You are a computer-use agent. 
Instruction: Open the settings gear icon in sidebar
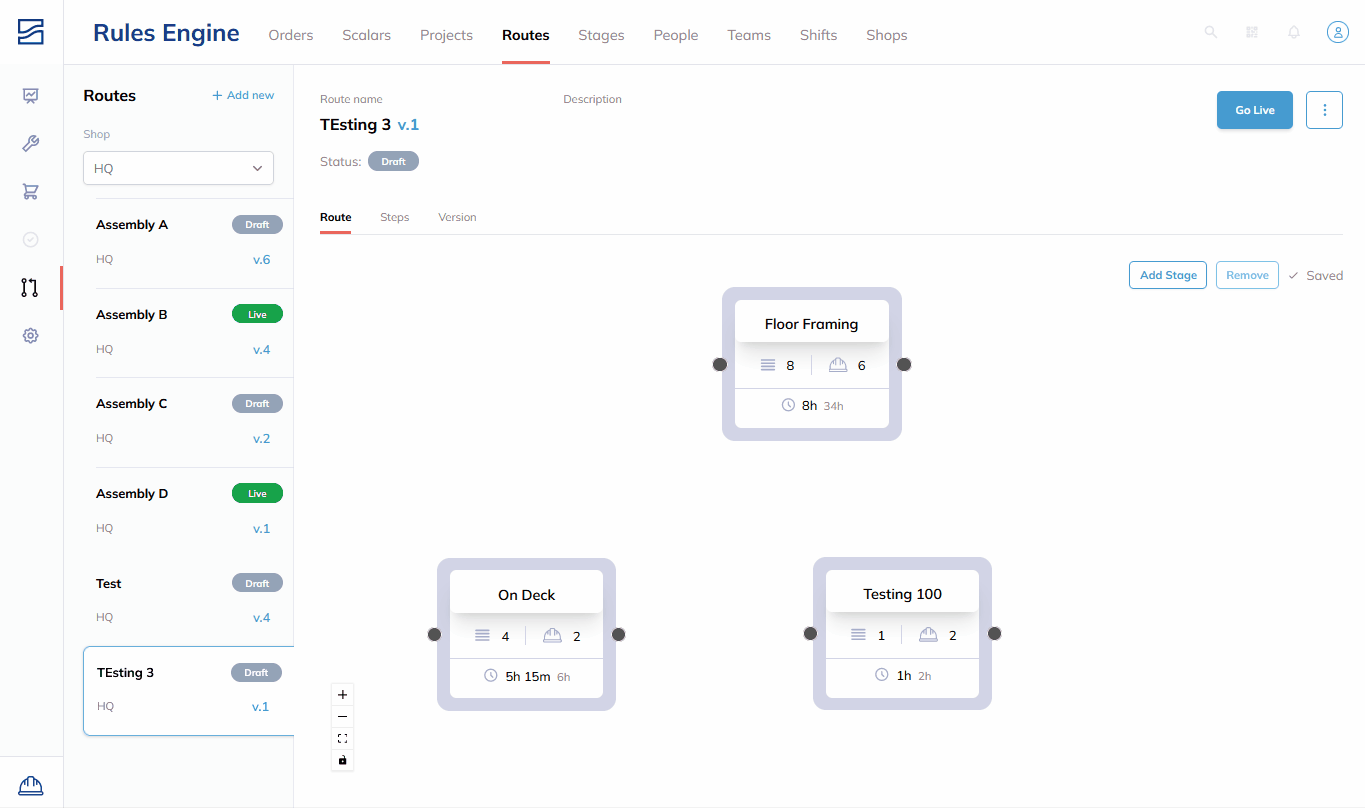[31, 336]
